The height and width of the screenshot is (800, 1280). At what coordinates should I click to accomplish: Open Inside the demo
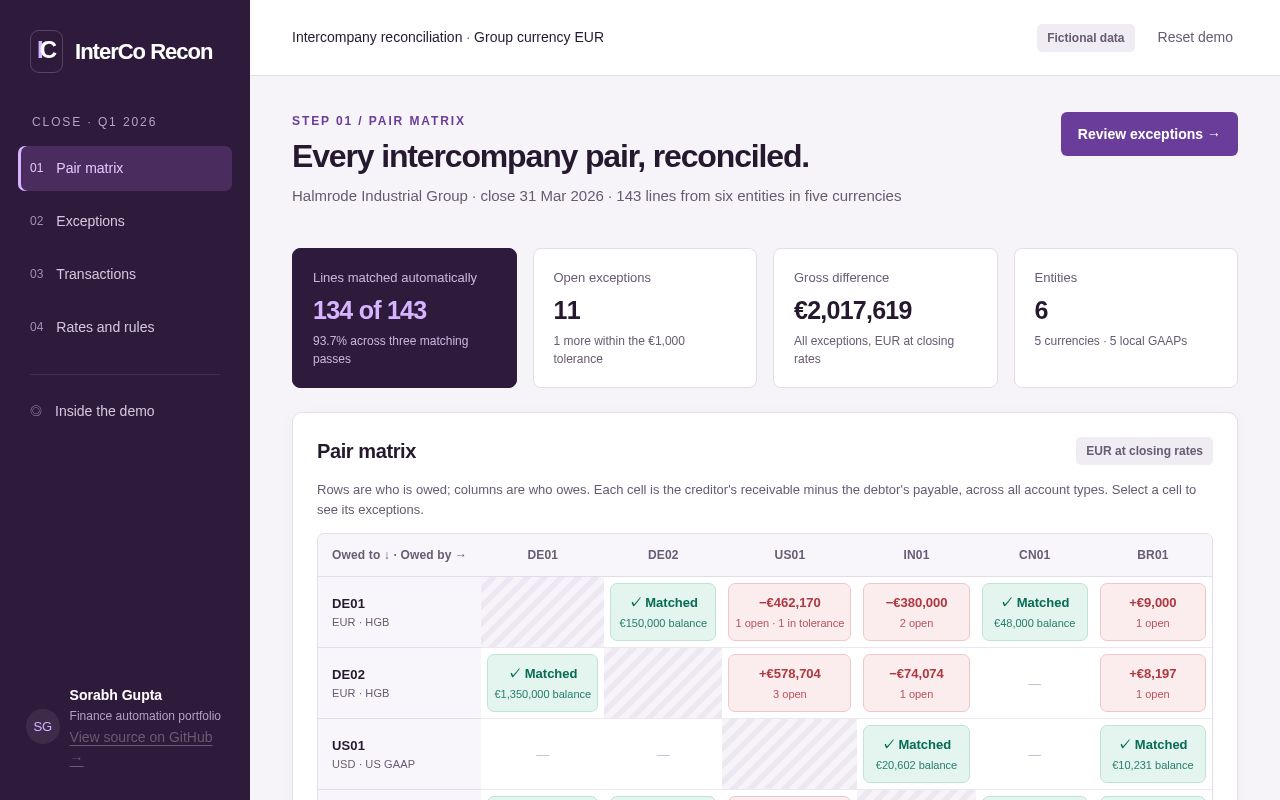[125, 411]
